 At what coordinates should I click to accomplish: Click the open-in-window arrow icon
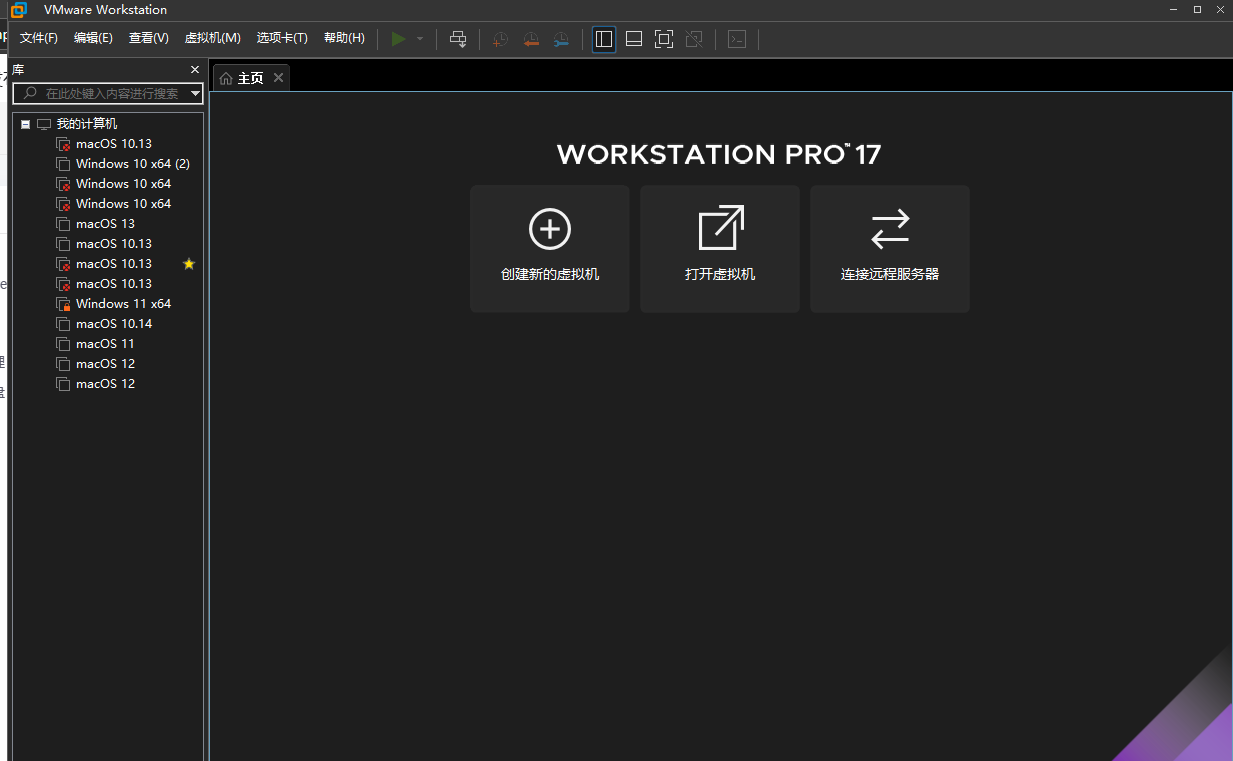click(721, 228)
